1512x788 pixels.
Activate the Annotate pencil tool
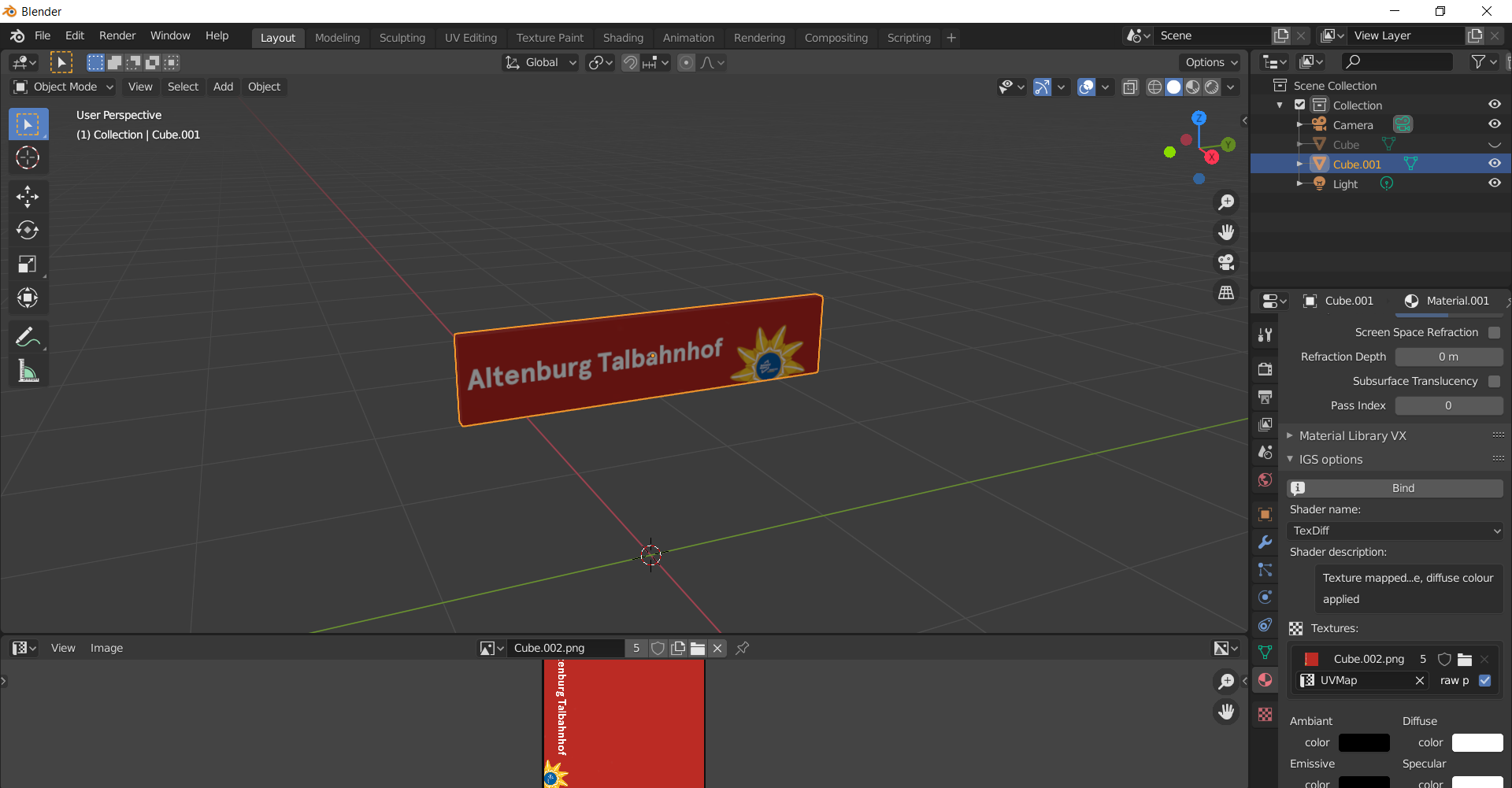pyautogui.click(x=28, y=338)
